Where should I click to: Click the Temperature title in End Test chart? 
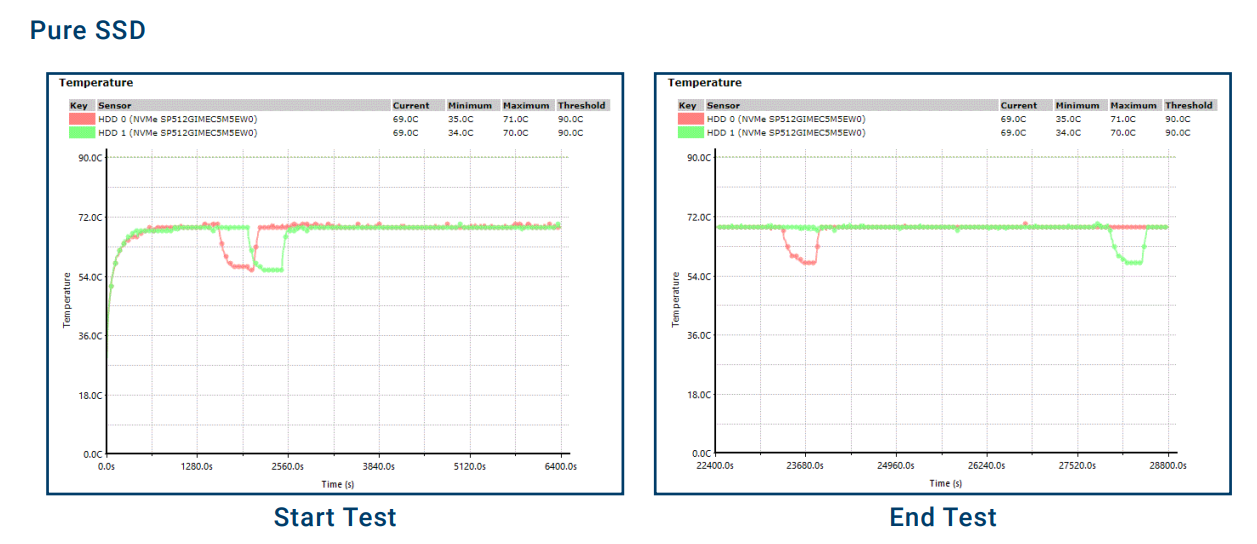click(x=705, y=83)
